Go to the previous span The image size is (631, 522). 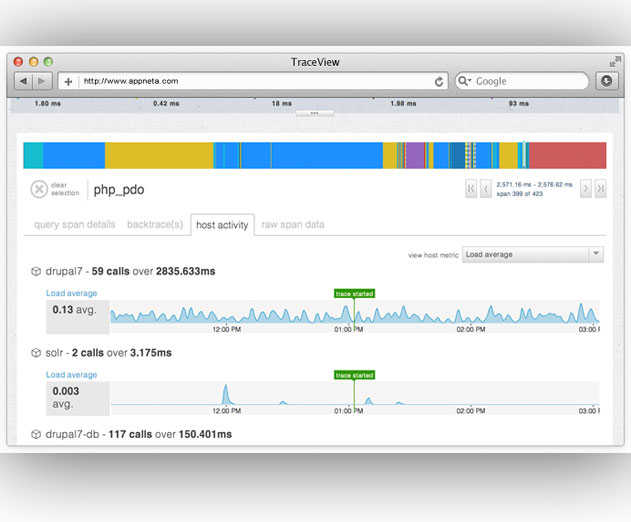click(486, 188)
